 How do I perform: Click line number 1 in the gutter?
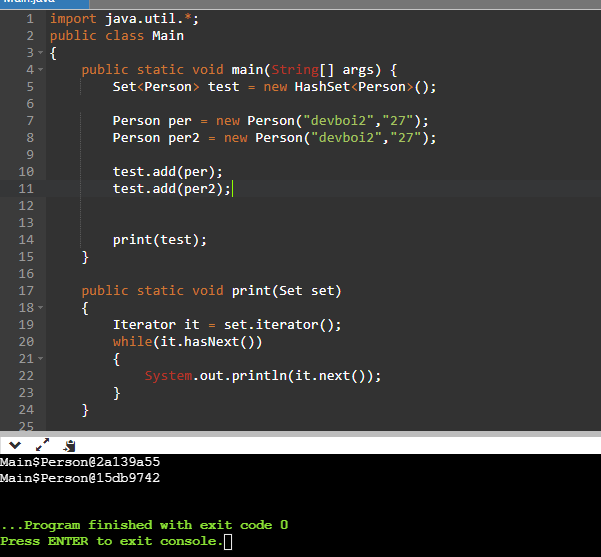click(30, 19)
